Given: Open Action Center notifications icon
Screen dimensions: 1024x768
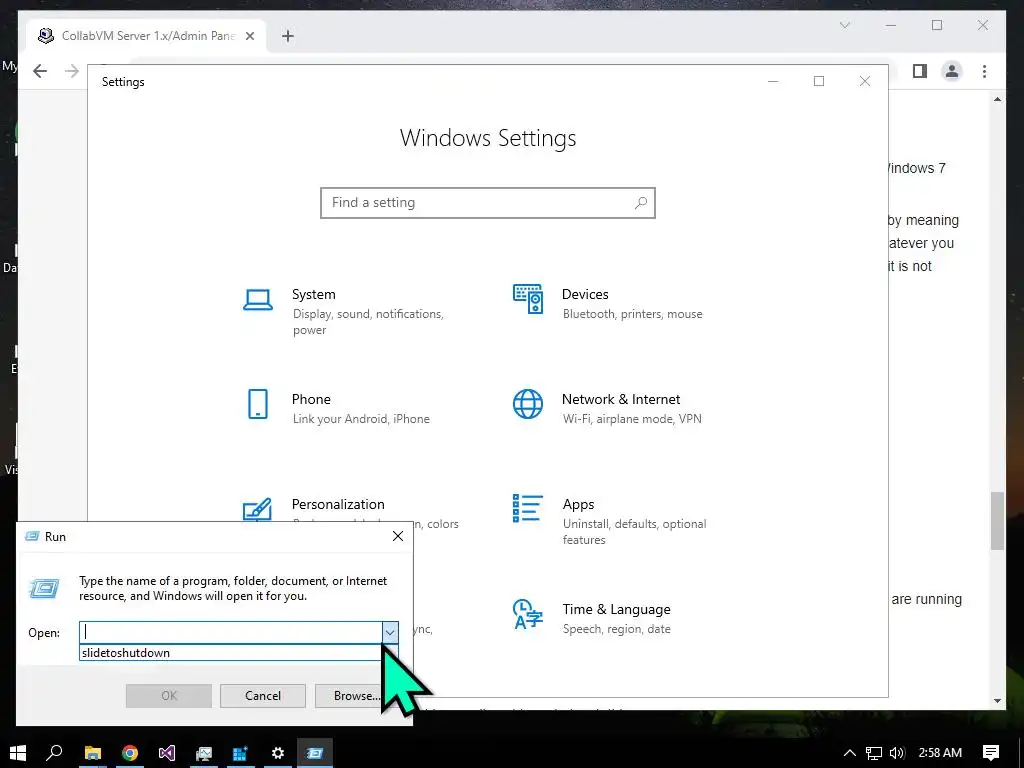Looking at the screenshot, I should (x=991, y=752).
